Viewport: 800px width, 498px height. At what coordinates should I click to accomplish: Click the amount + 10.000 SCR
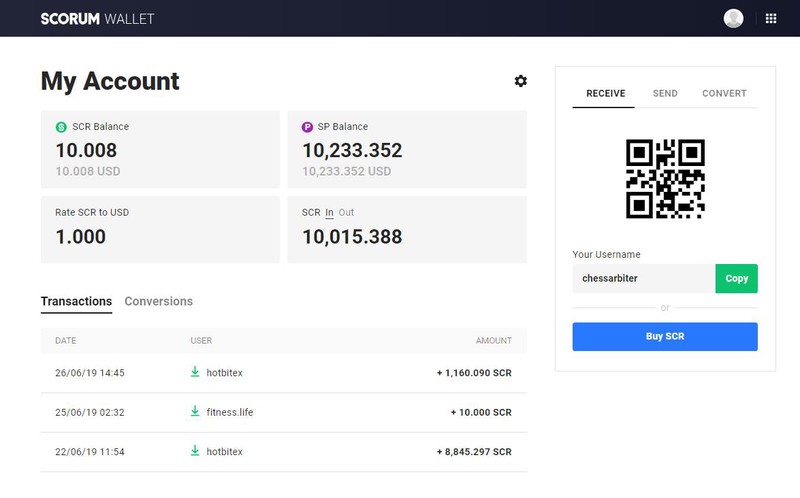pyautogui.click(x=481, y=412)
